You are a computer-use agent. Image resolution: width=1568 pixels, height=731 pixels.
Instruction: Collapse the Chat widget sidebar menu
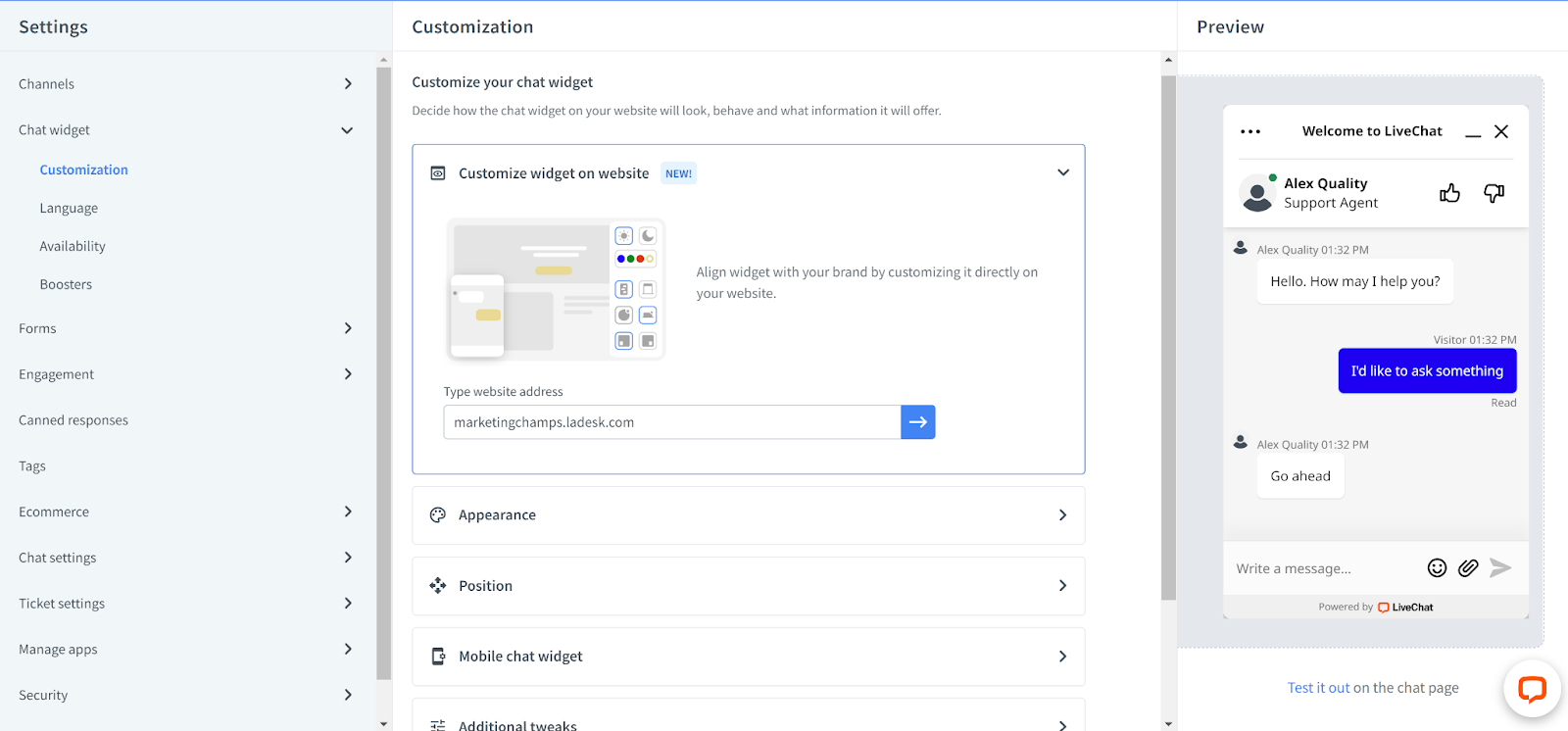[x=347, y=130]
